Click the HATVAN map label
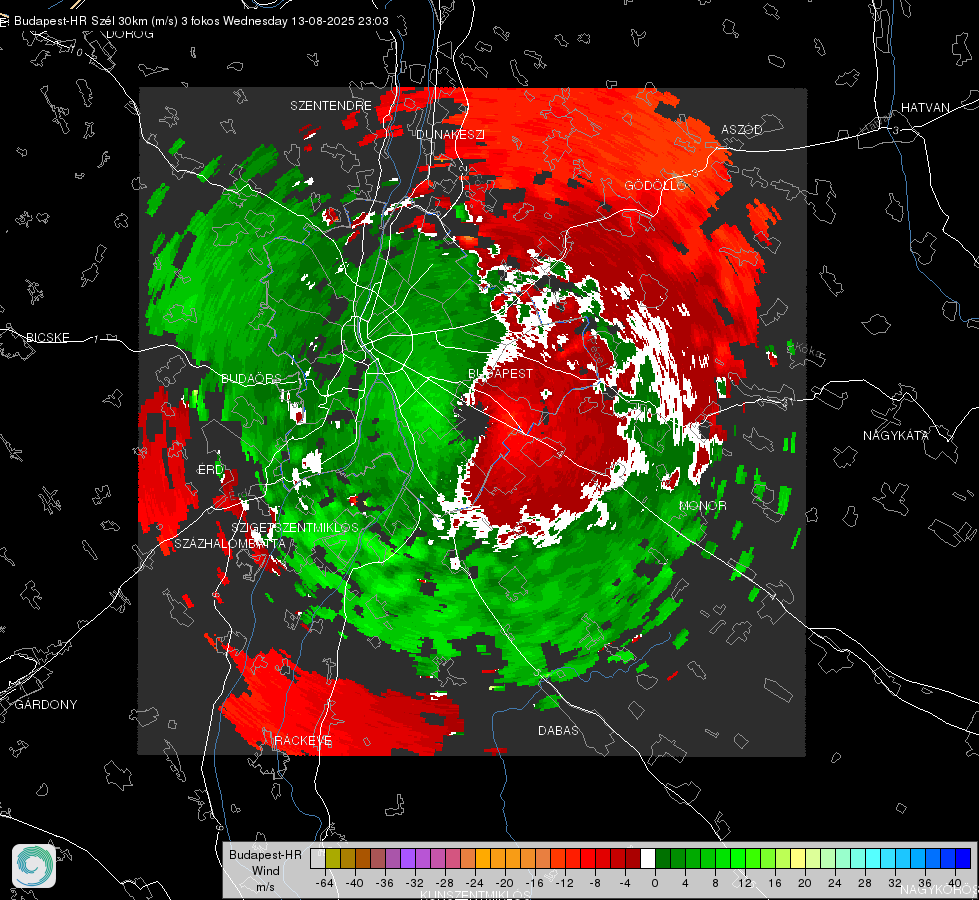 pyautogui.click(x=925, y=108)
